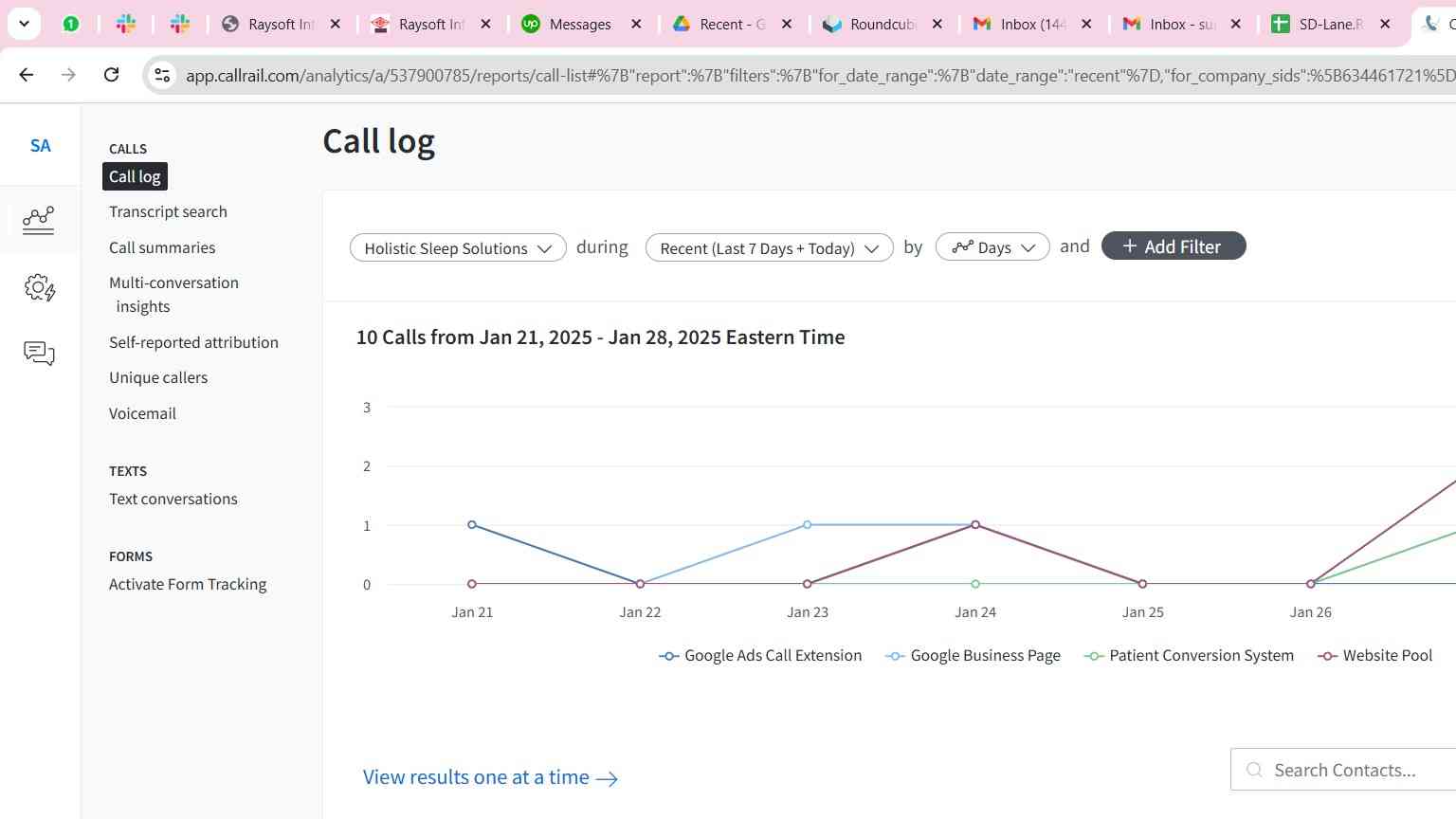Image resolution: width=1456 pixels, height=819 pixels.
Task: Expand Holistic Sleep Solutions company dropdown
Action: 458,247
